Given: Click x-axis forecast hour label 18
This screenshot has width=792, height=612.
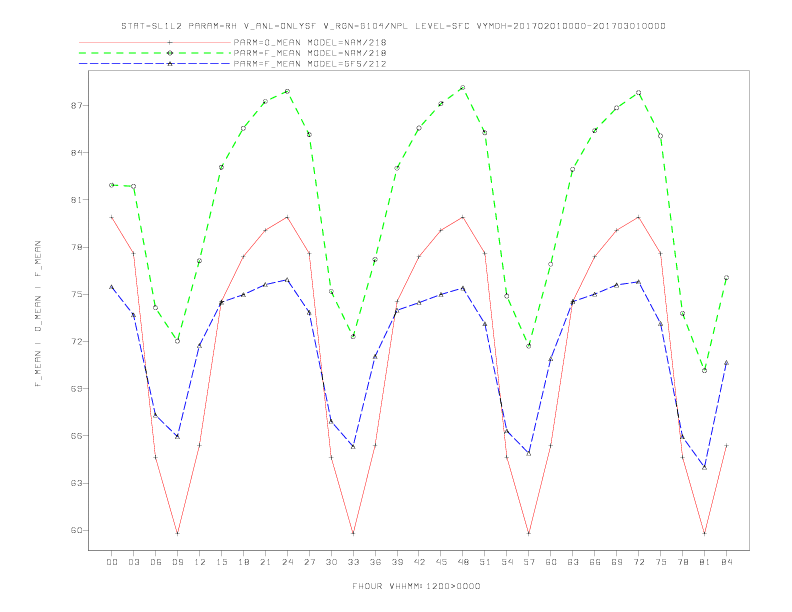Looking at the screenshot, I should coord(243,562).
